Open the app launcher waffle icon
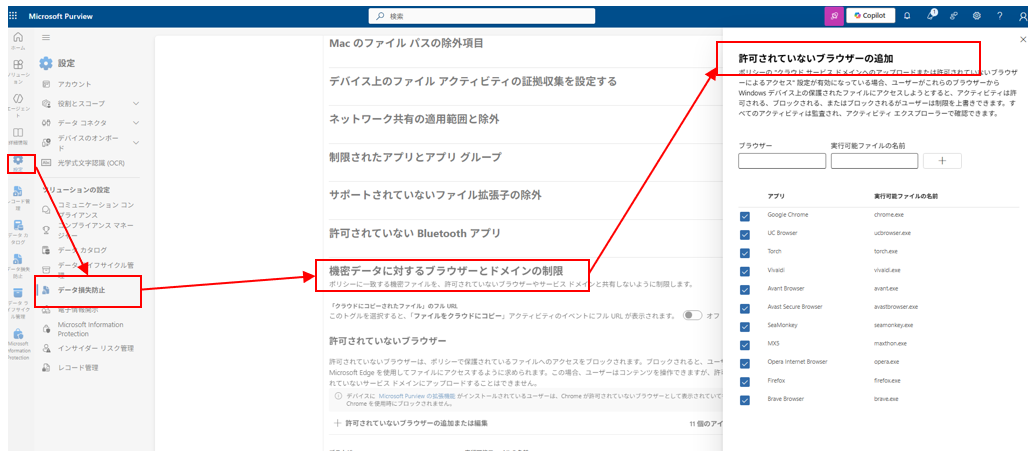1035x463 pixels. pyautogui.click(x=13, y=16)
